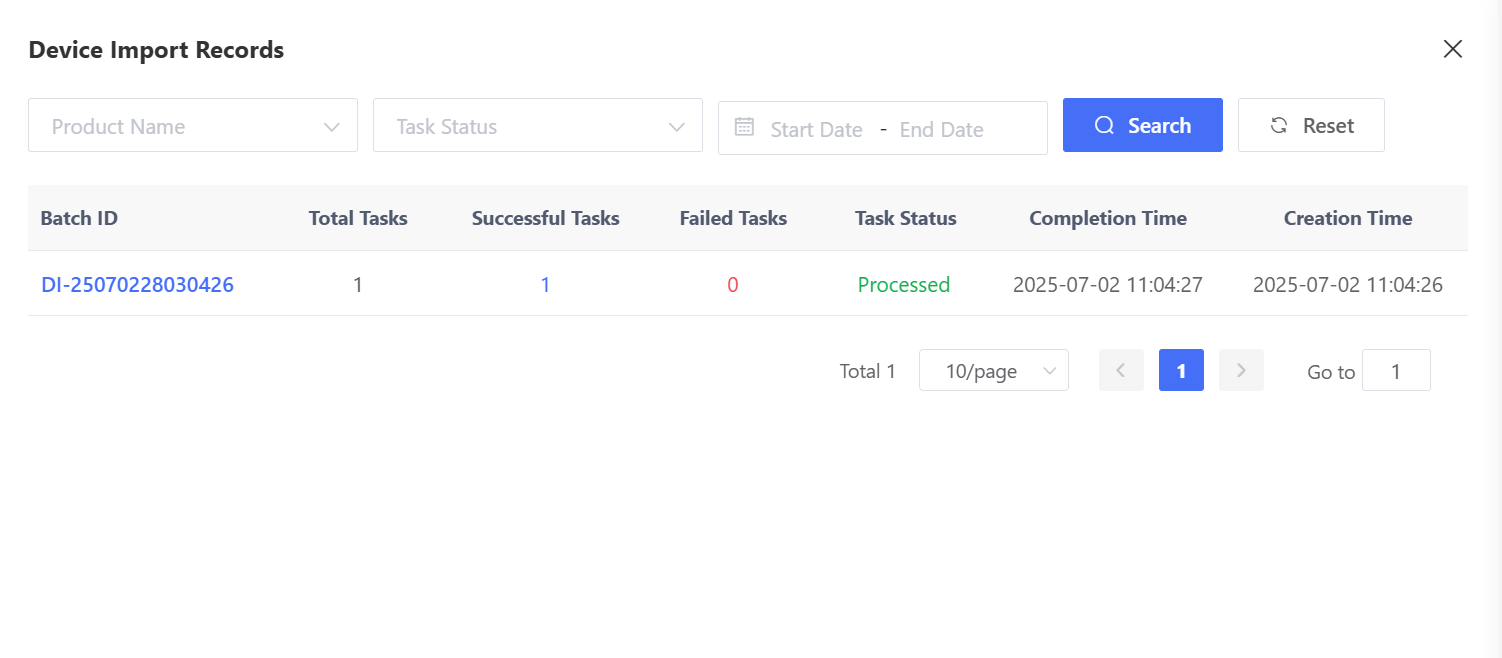Go to previous page arrow

tap(1121, 371)
